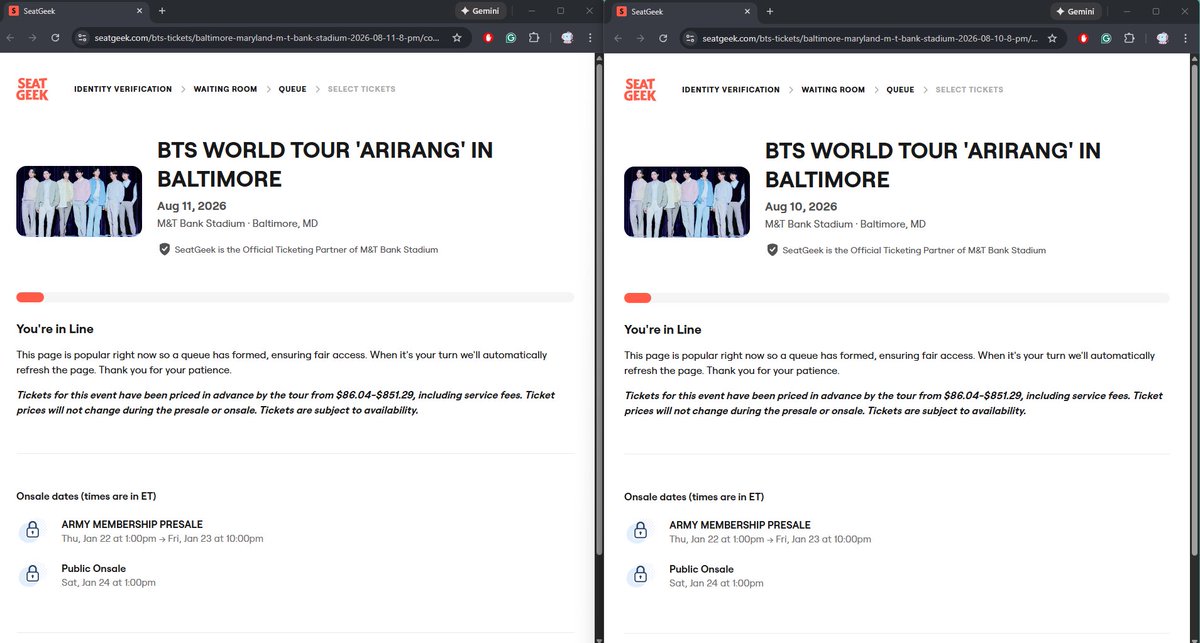Open the Grammarly extension in right window
1200x643 pixels.
[1107, 38]
